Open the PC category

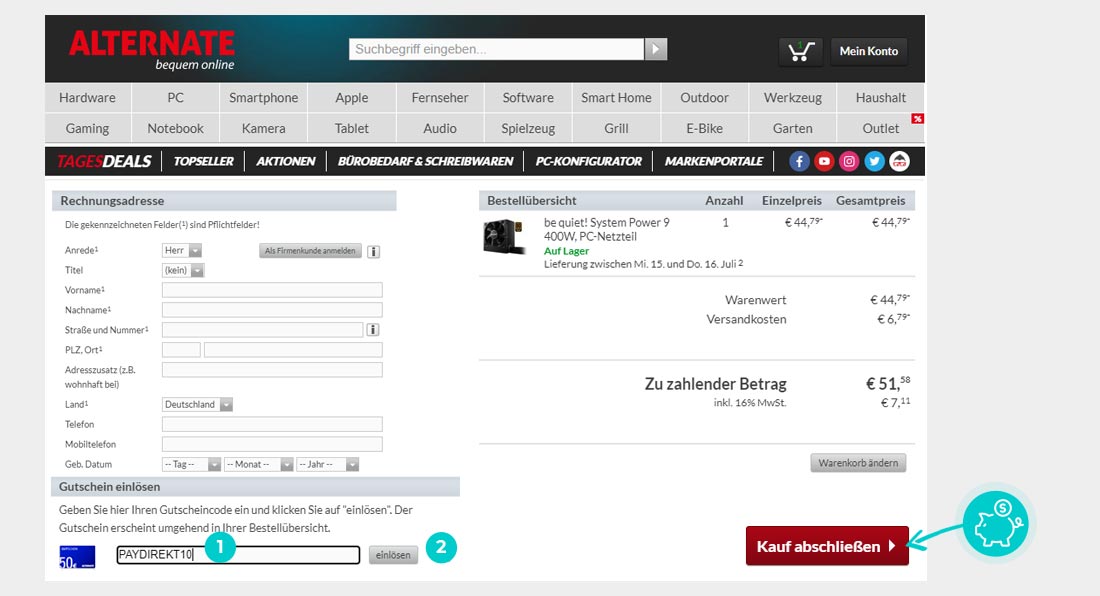[175, 97]
